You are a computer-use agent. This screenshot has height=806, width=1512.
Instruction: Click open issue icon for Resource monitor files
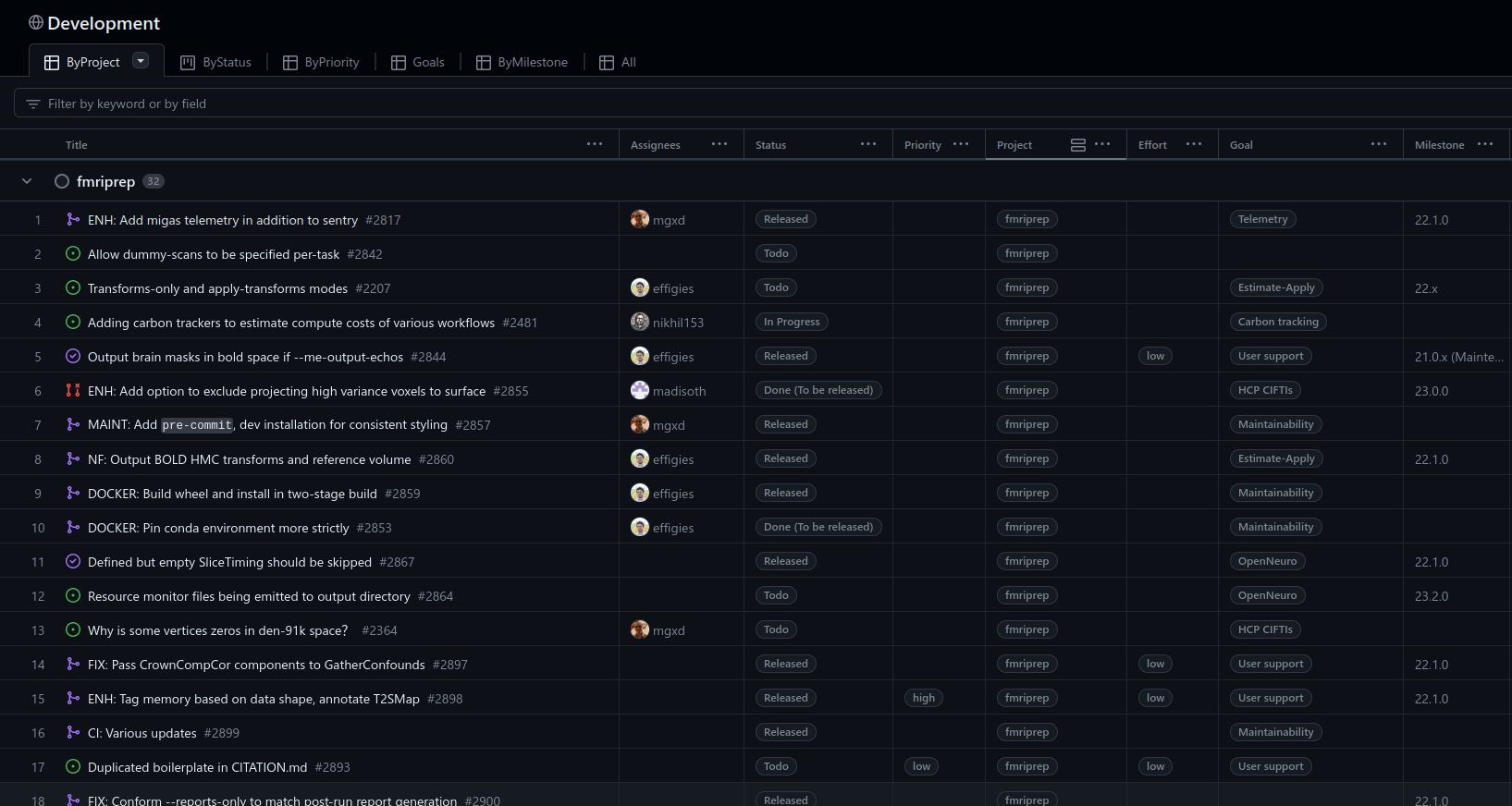click(73, 595)
